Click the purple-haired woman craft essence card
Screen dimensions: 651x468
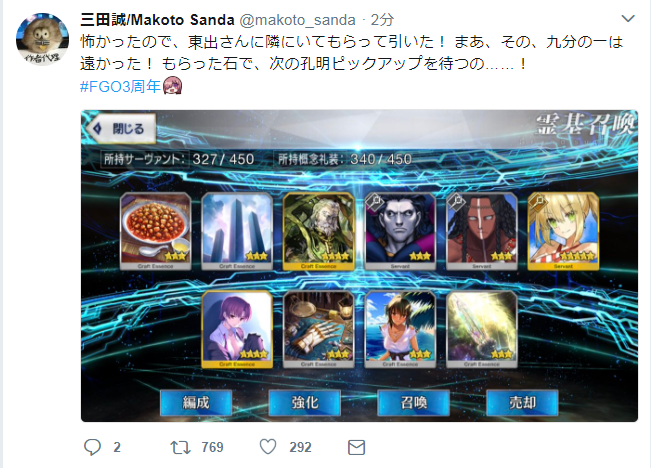[x=237, y=329]
